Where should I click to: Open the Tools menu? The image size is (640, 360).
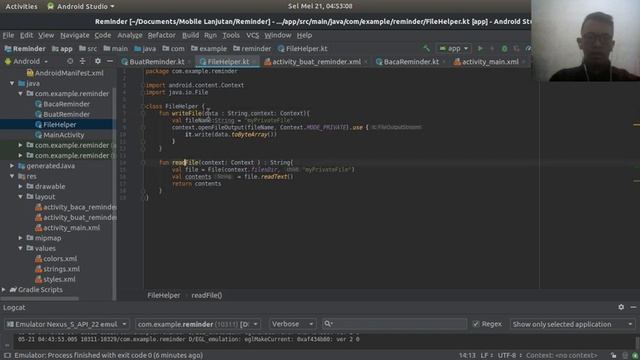231,35
